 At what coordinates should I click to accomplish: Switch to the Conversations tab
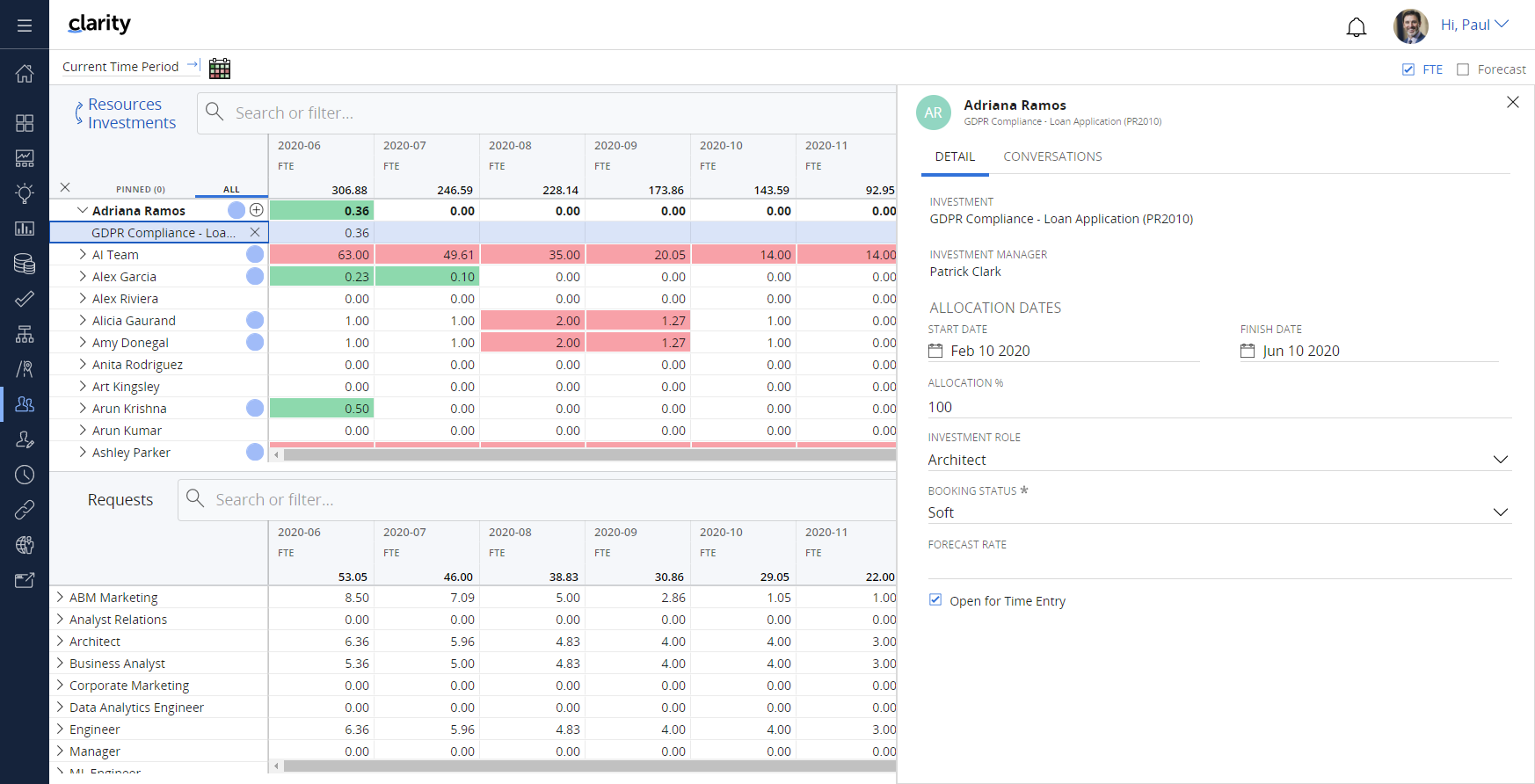(x=1052, y=156)
